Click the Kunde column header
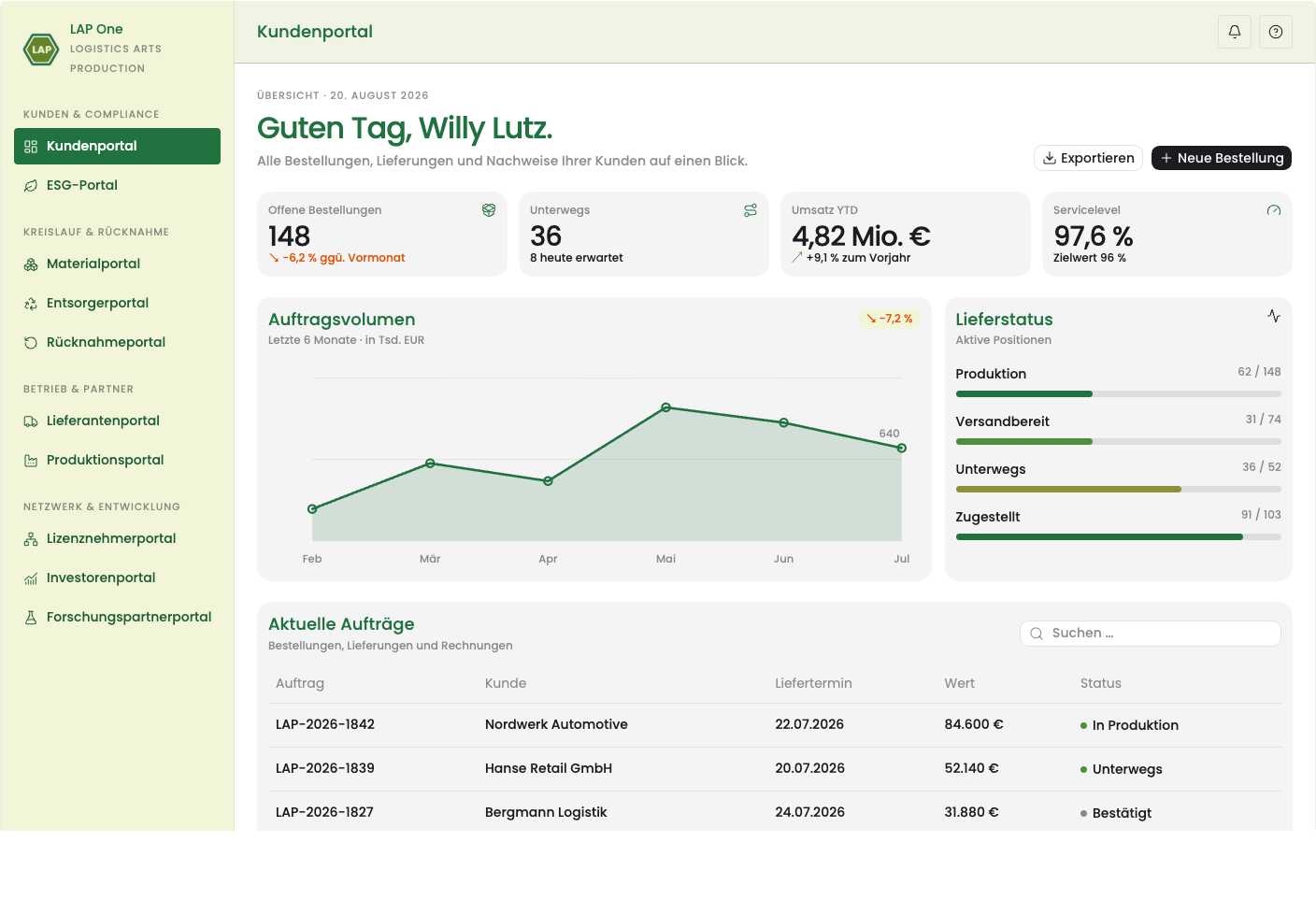The width and height of the screenshot is (1316, 913). 506,683
